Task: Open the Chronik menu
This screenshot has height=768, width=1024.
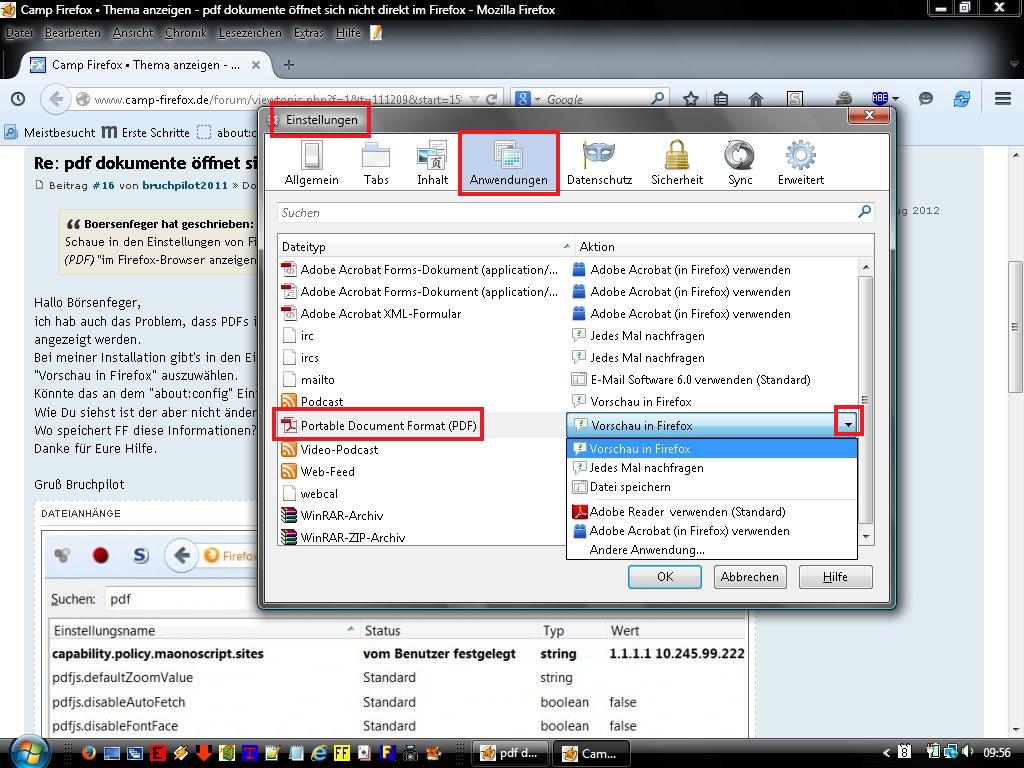Action: [185, 33]
